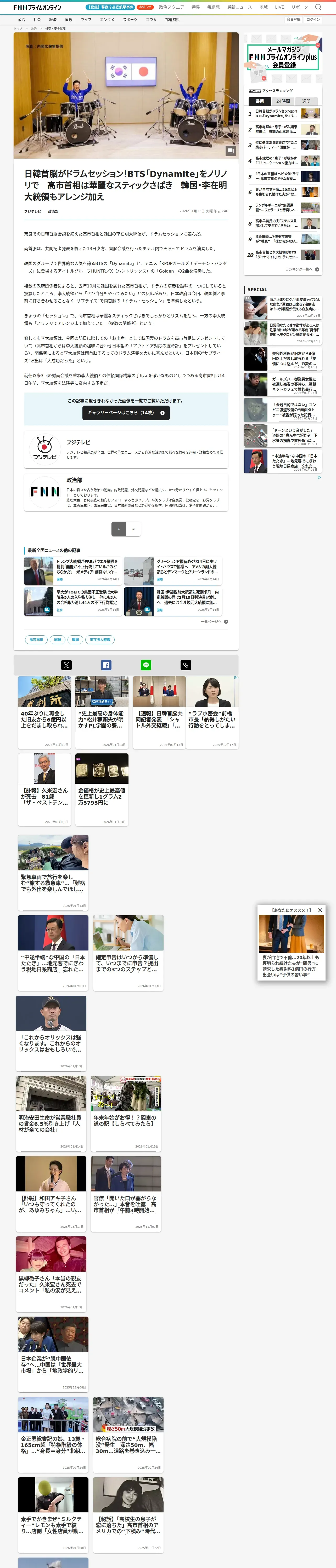Viewport: 336px width, 1568px height.
Task: Switch ranking to the 週間 tab
Action: click(x=306, y=101)
